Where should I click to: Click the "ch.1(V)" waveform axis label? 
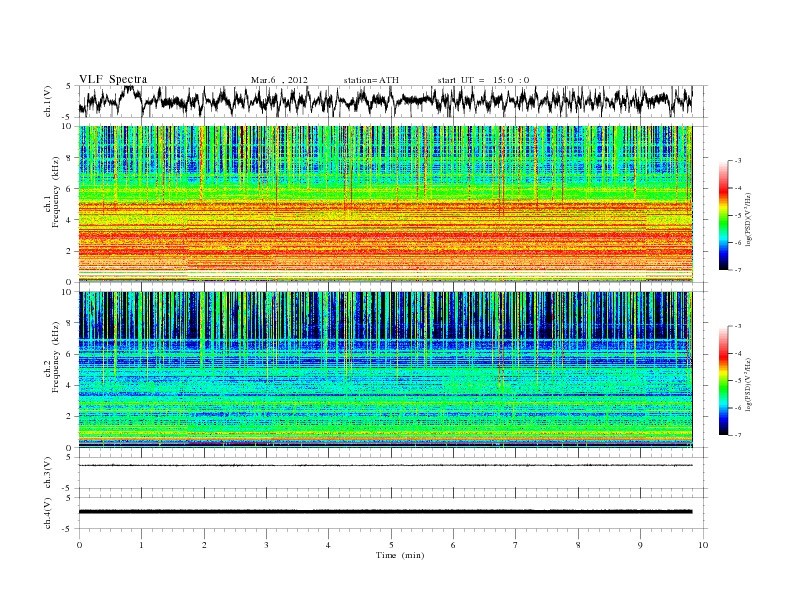[48, 103]
